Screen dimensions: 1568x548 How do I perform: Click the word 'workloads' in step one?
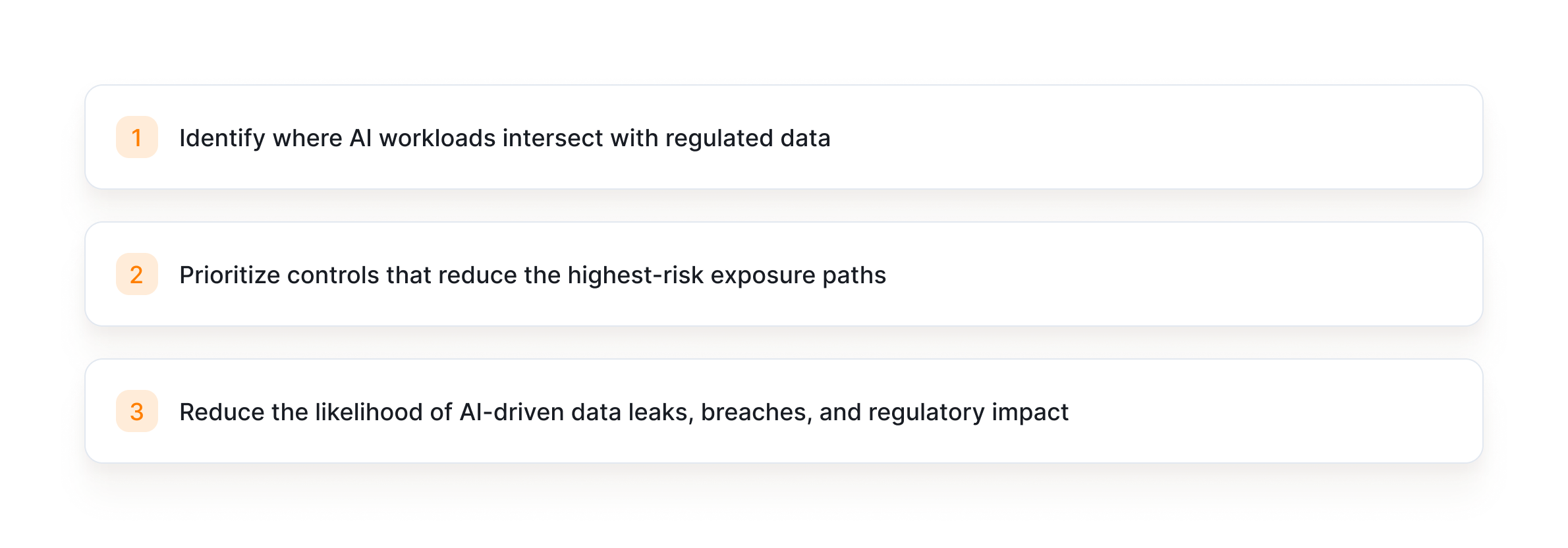(437, 138)
